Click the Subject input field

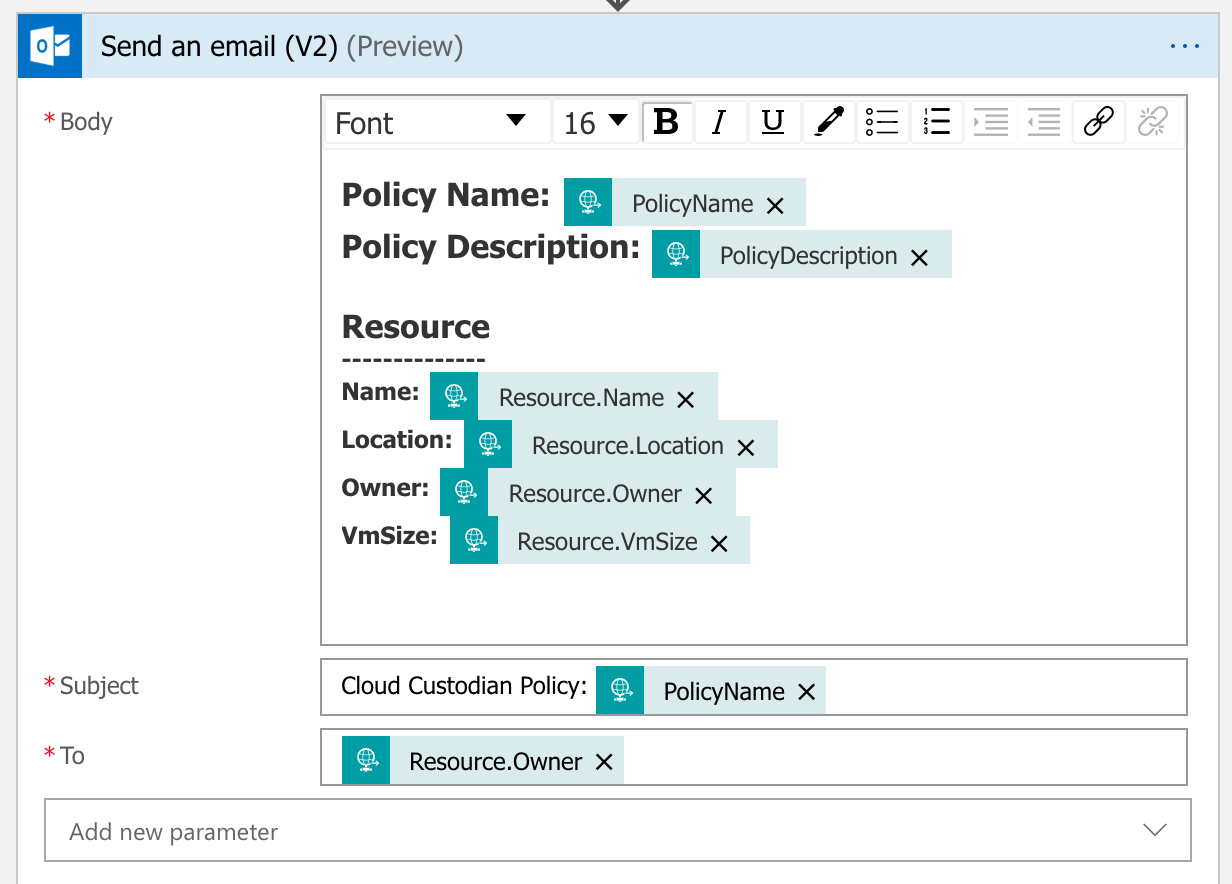click(x=754, y=687)
